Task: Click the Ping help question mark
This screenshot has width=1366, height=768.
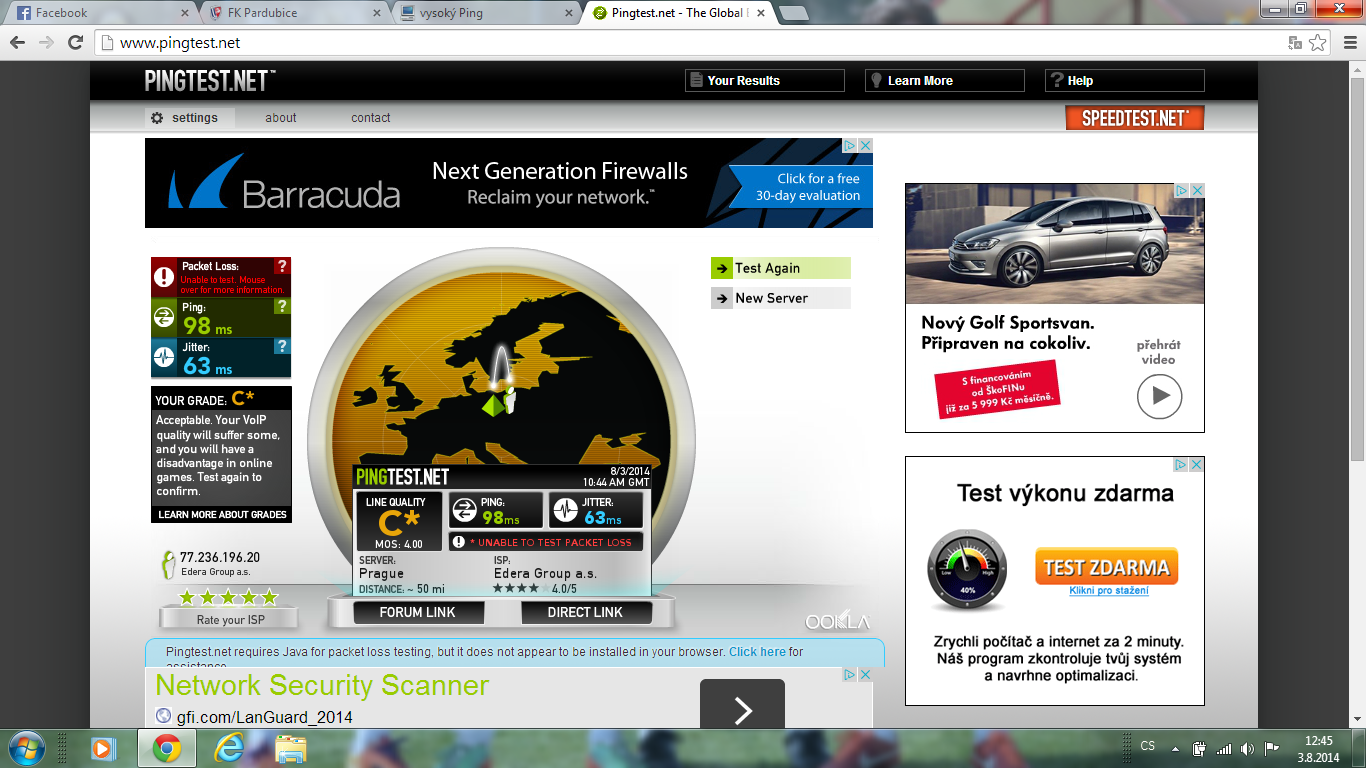Action: point(282,306)
